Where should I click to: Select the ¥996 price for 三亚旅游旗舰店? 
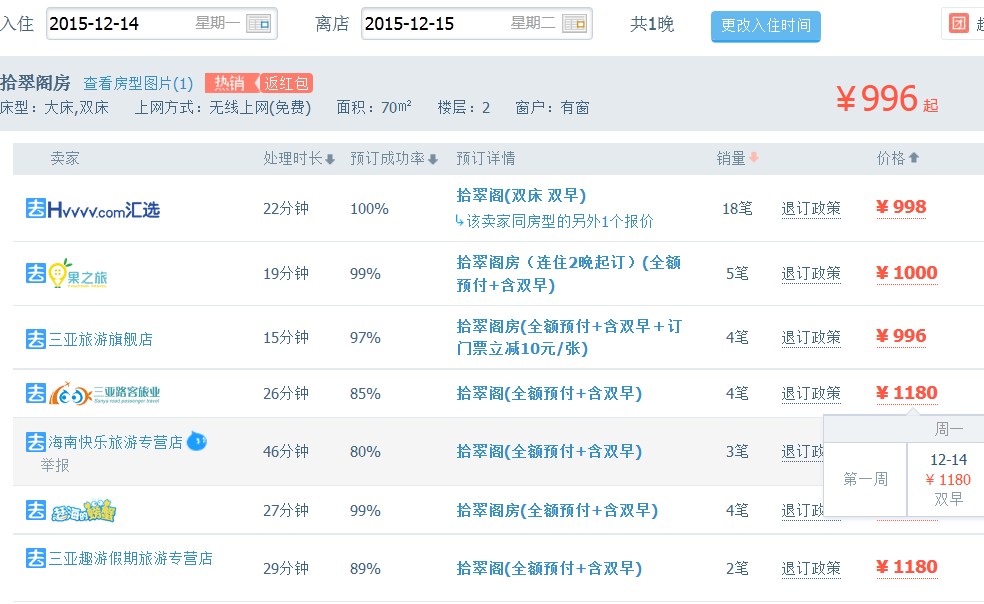[x=901, y=336]
